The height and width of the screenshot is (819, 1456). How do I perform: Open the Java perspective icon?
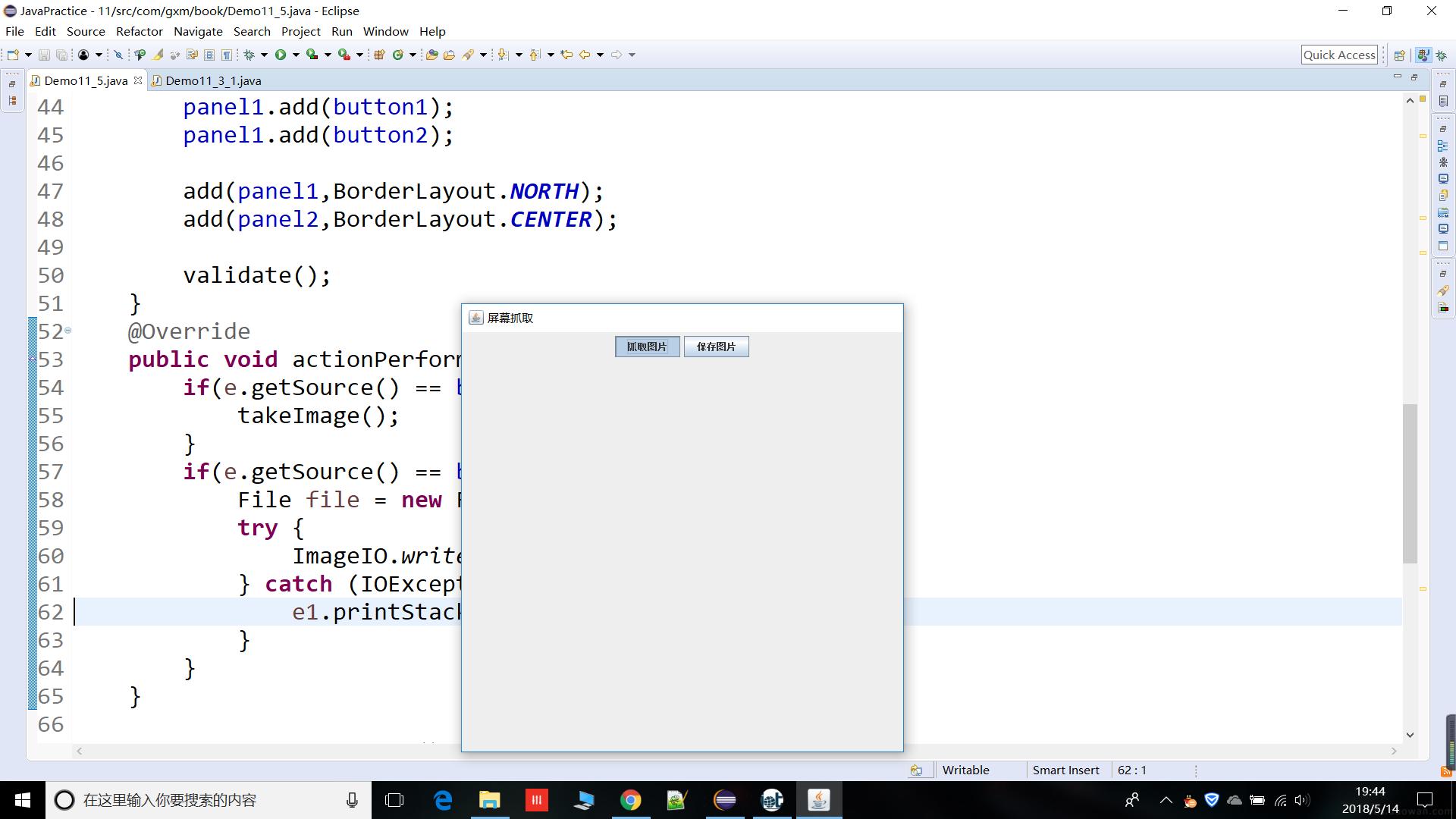pyautogui.click(x=1423, y=55)
